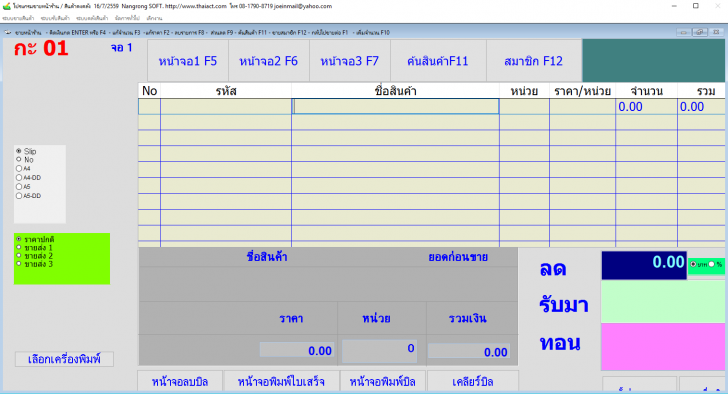Click the application icon in the title bar
This screenshot has width=728, height=394.
[6, 6]
